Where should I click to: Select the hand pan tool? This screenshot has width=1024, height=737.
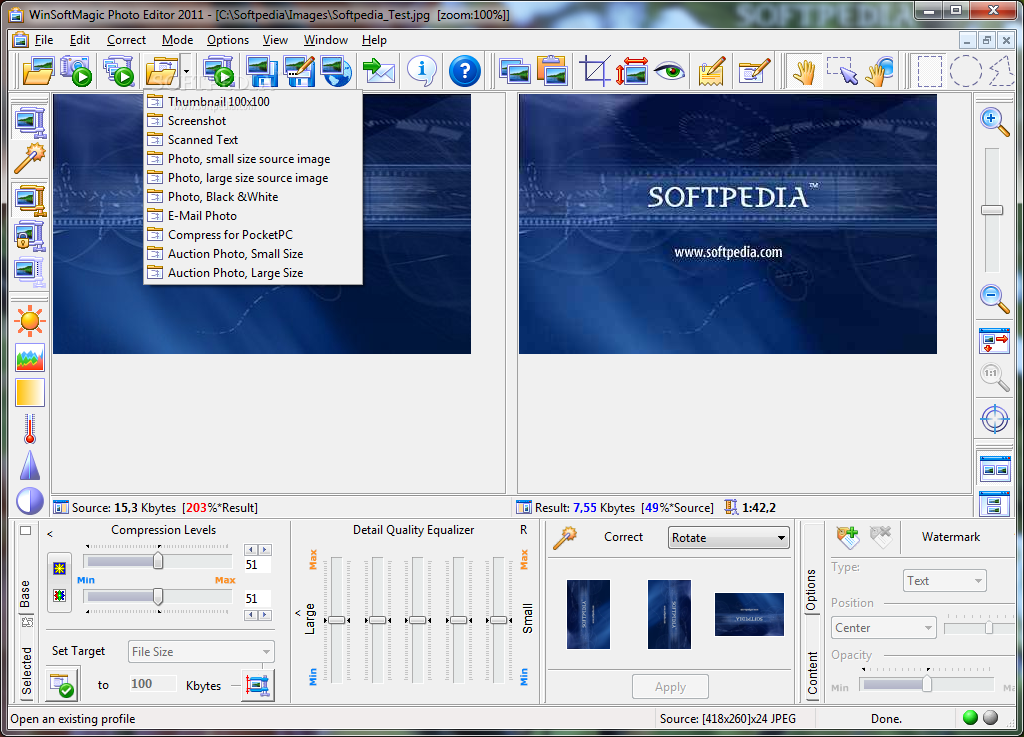[804, 71]
